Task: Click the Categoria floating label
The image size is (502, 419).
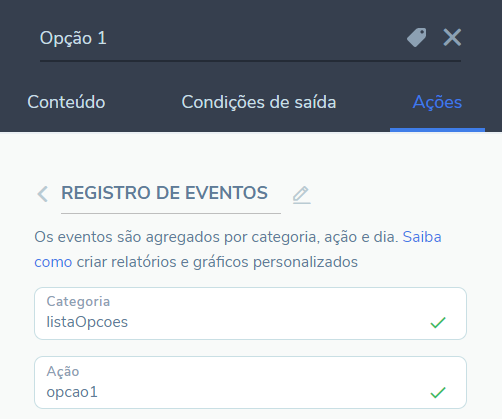Action: [x=78, y=301]
